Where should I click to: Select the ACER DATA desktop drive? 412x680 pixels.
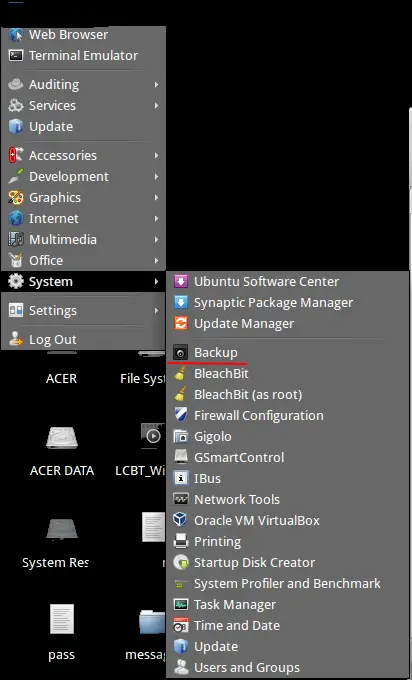coord(62,450)
